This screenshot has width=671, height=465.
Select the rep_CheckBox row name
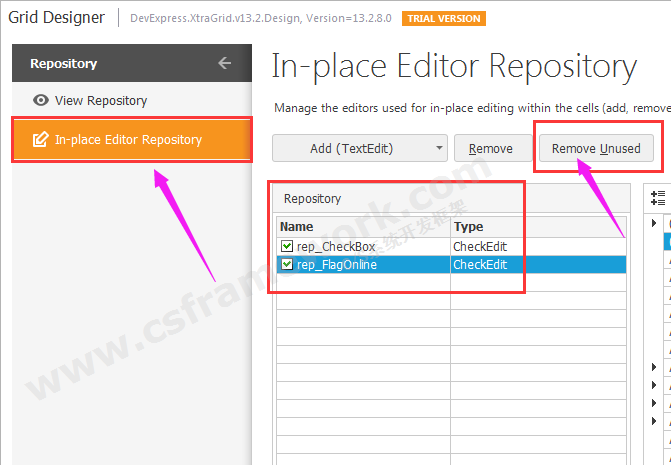click(336, 246)
